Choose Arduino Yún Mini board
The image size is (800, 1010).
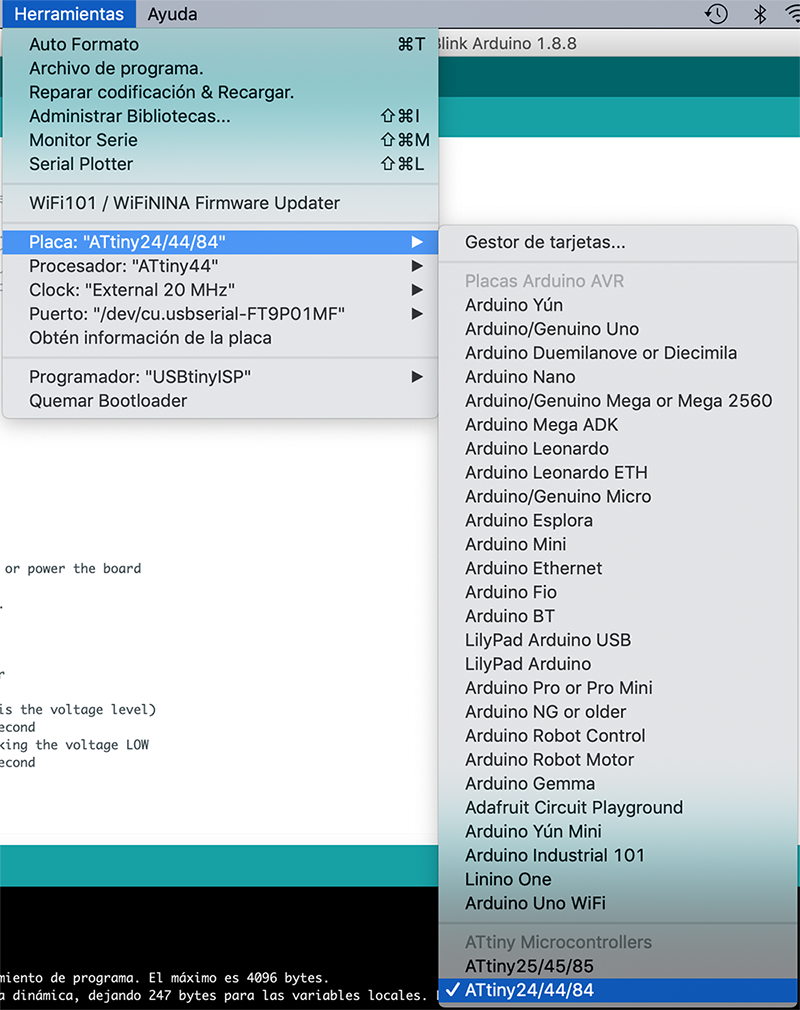coord(618,831)
